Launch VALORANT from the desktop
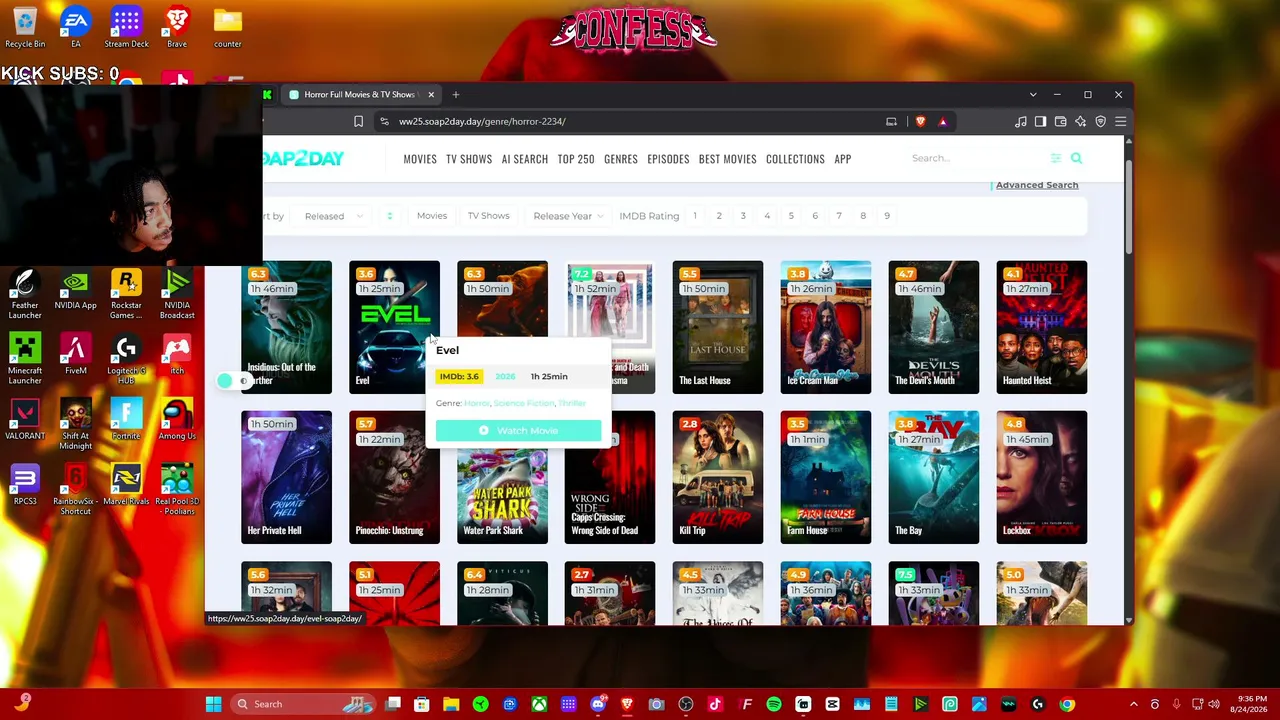This screenshot has width=1280, height=720. (25, 420)
